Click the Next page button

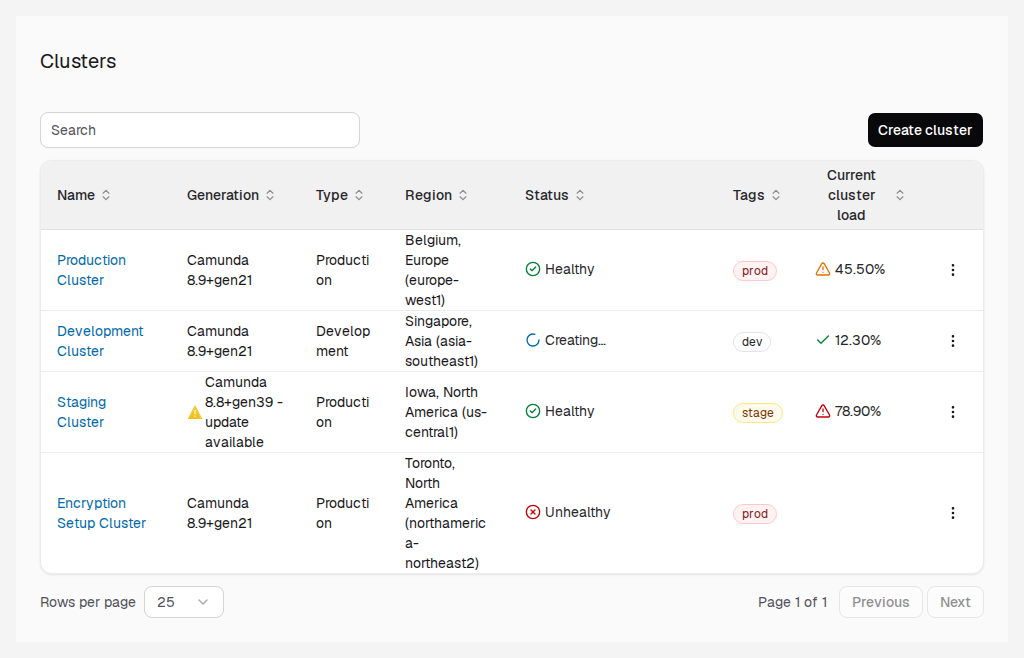click(x=955, y=602)
